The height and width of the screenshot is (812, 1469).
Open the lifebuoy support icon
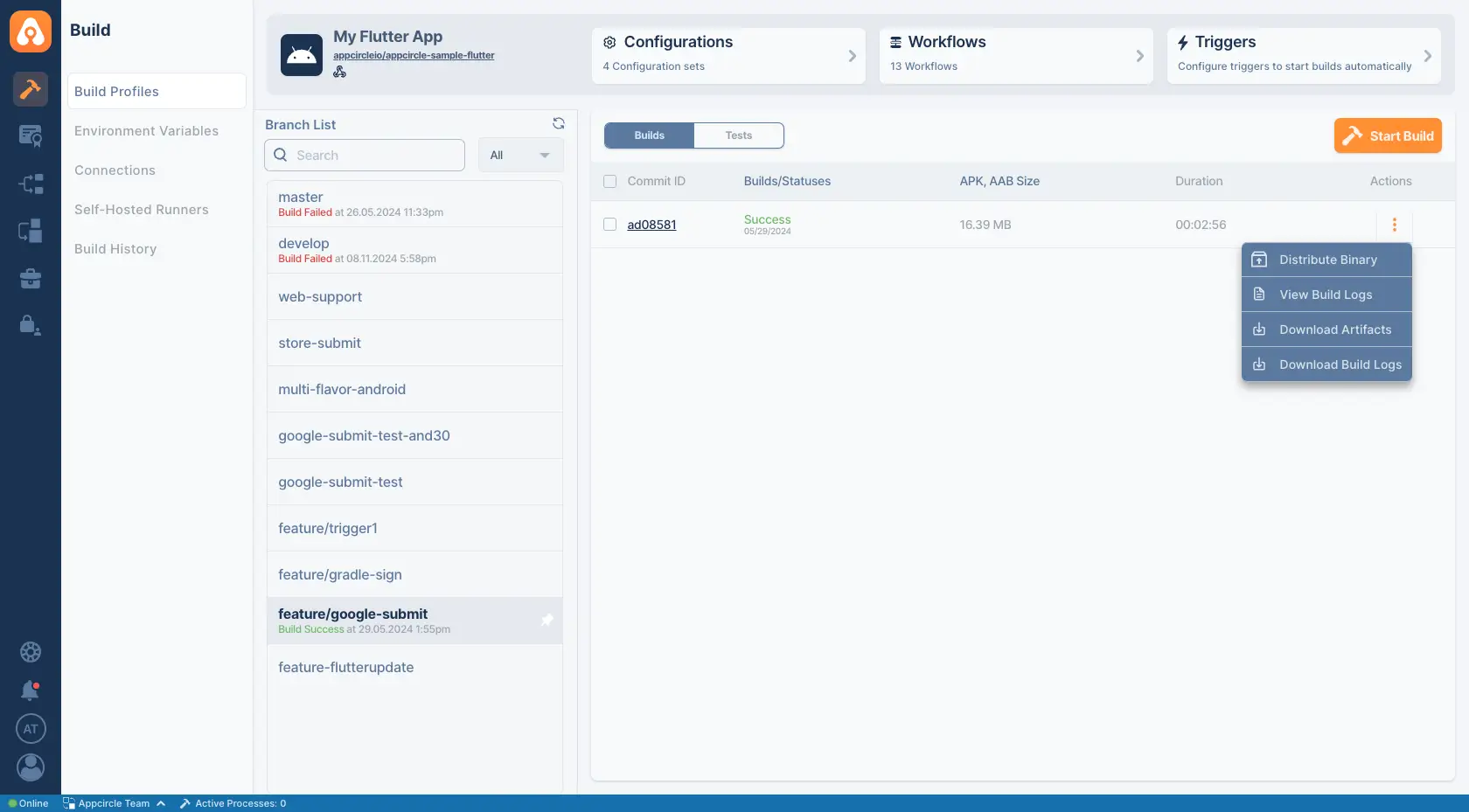coord(31,652)
